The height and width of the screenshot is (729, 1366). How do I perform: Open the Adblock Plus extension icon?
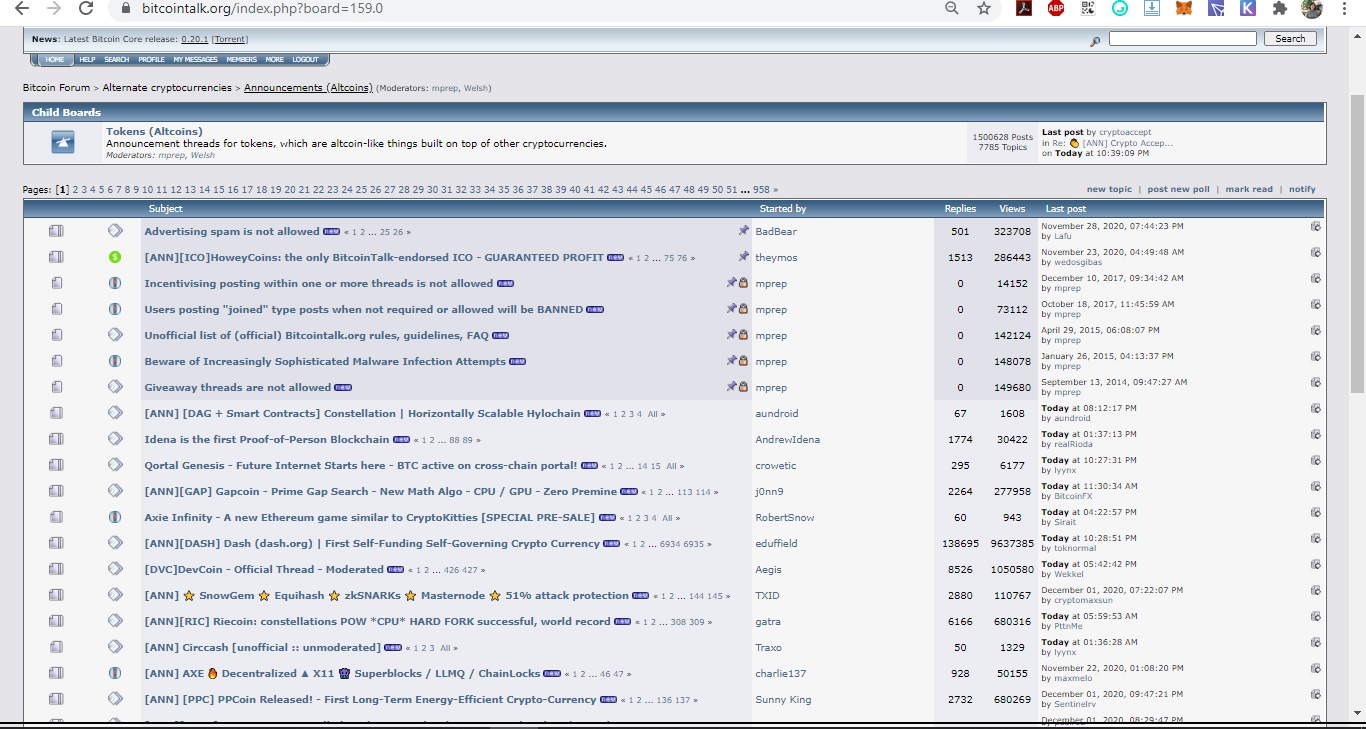1056,8
